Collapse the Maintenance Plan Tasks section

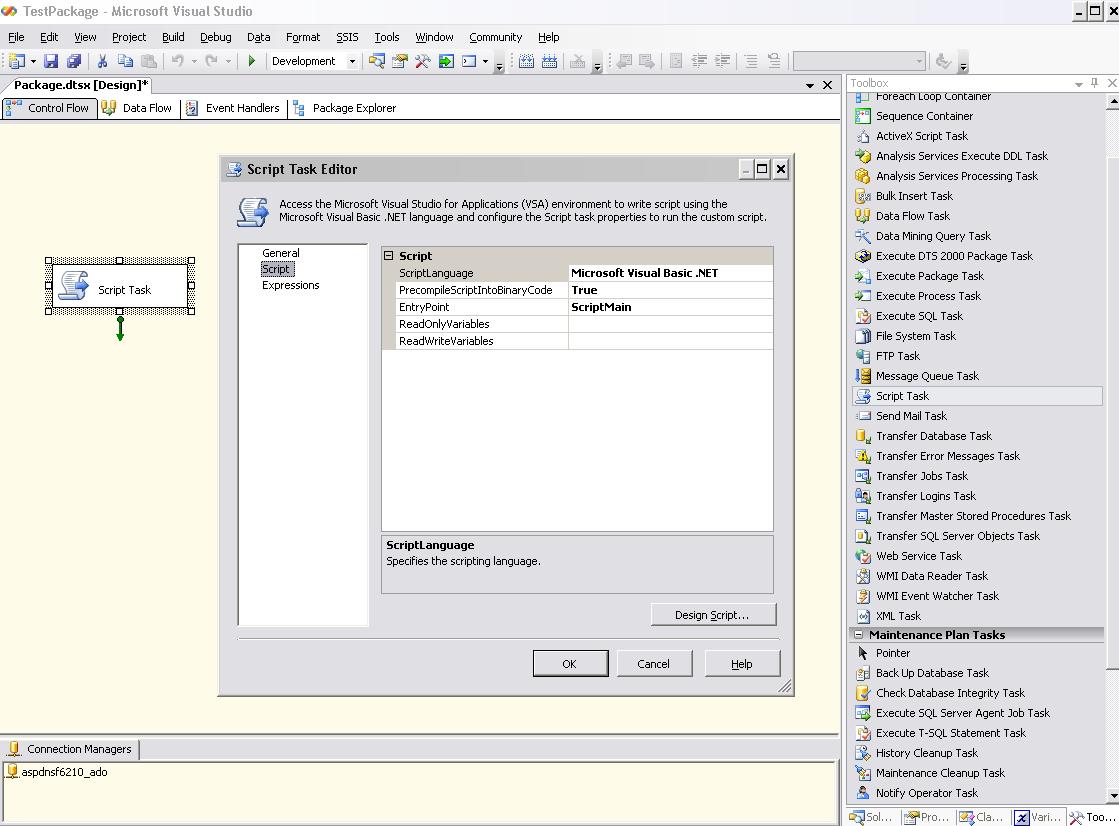click(x=858, y=635)
